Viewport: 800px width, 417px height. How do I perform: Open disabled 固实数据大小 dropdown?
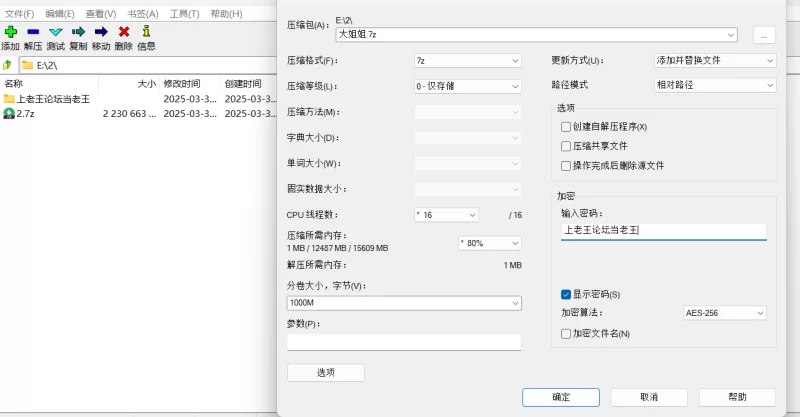[468, 189]
